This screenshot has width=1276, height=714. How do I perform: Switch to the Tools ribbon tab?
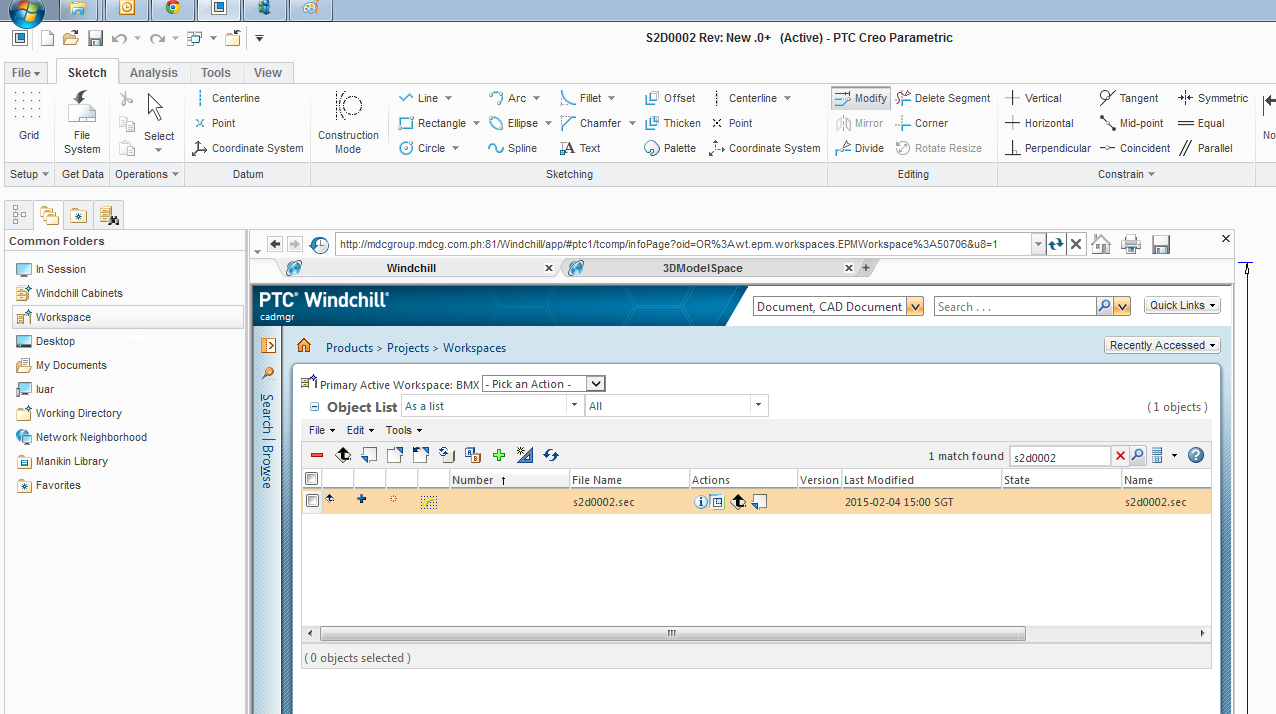[215, 72]
